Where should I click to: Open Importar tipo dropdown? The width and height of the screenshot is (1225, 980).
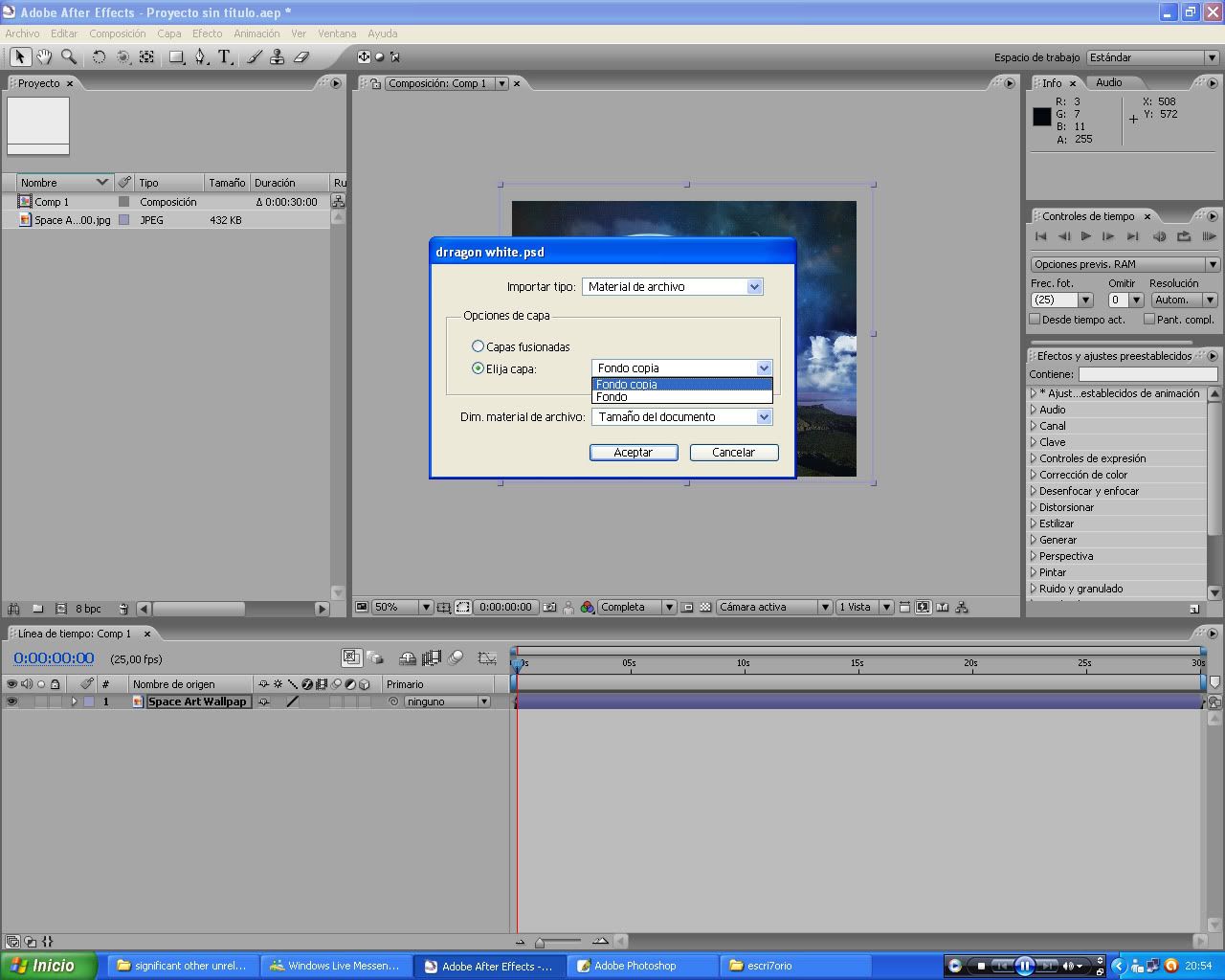pyautogui.click(x=672, y=286)
